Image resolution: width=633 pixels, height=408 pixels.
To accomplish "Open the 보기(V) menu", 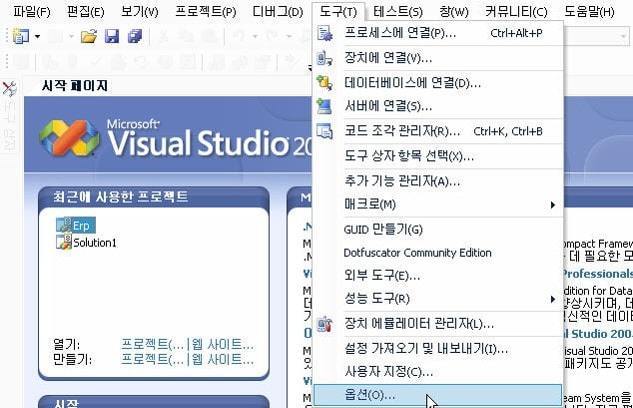I will point(140,11).
